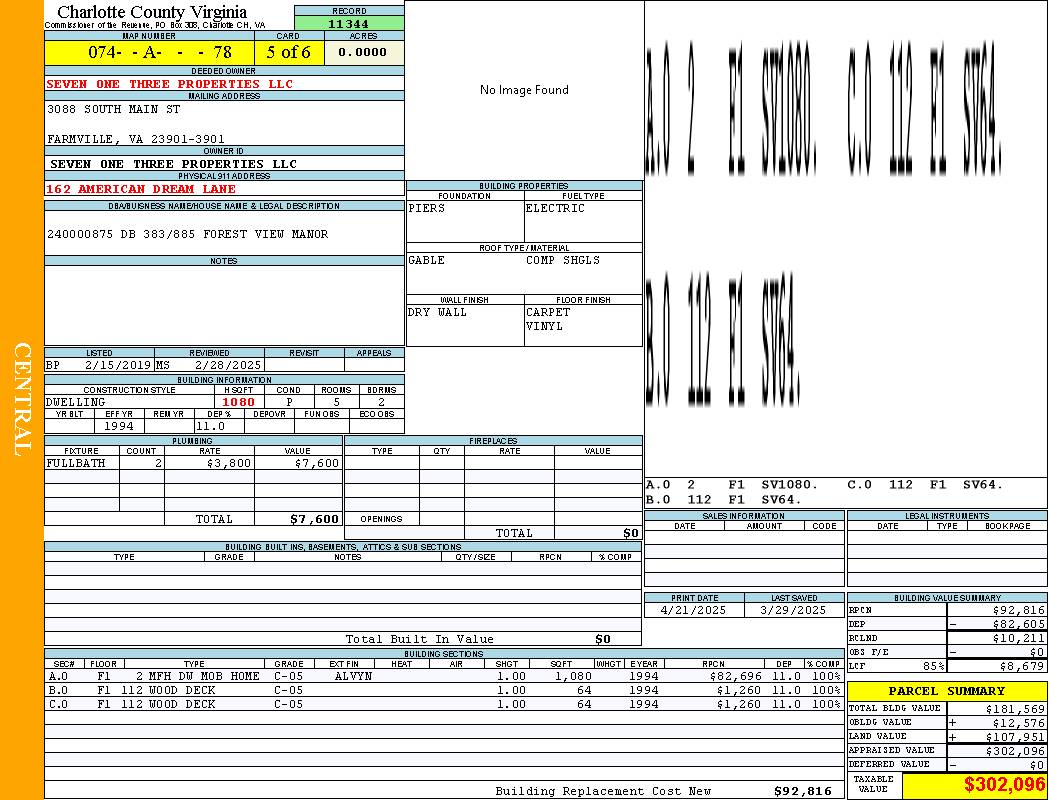
Task: Click floor finish value VINYL
Action: pos(544,326)
